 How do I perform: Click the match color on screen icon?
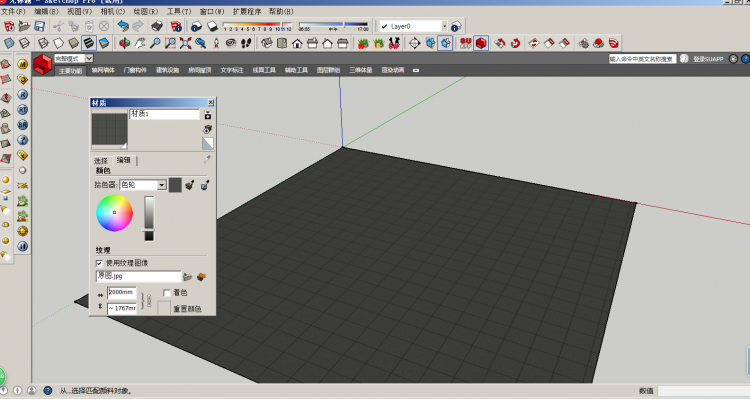tap(205, 185)
